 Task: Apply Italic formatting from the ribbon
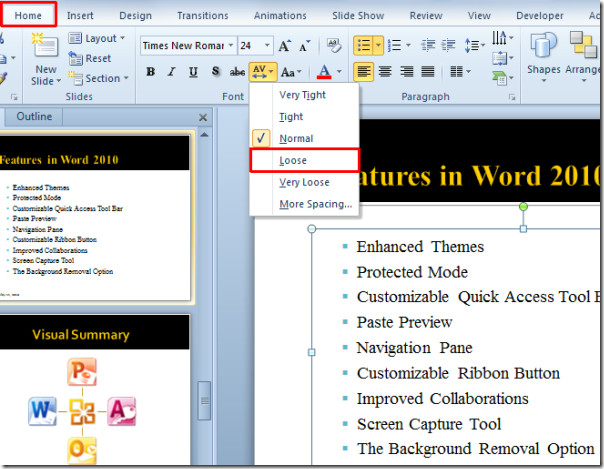click(172, 72)
